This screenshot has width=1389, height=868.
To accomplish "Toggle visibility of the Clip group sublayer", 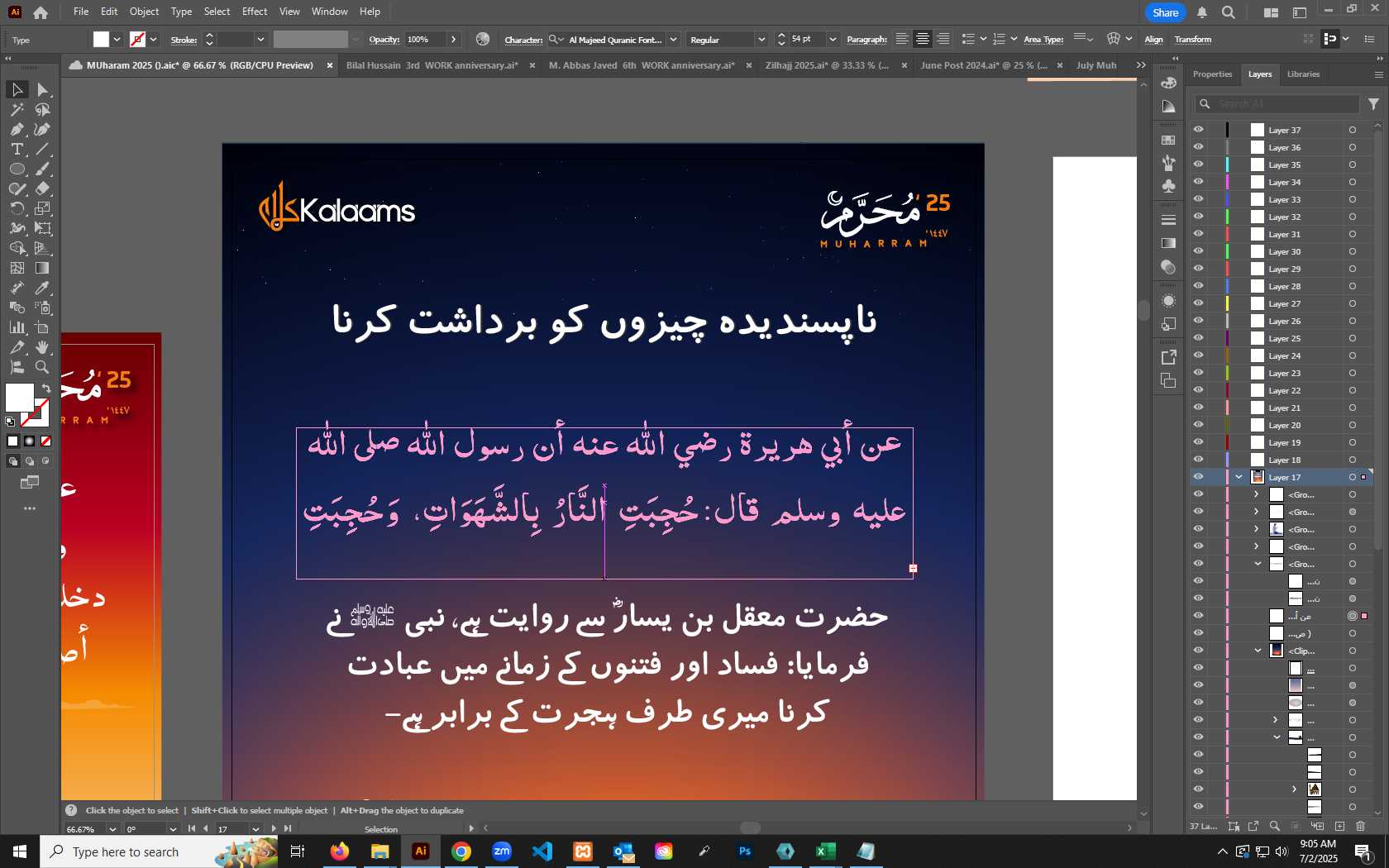I will point(1198,651).
